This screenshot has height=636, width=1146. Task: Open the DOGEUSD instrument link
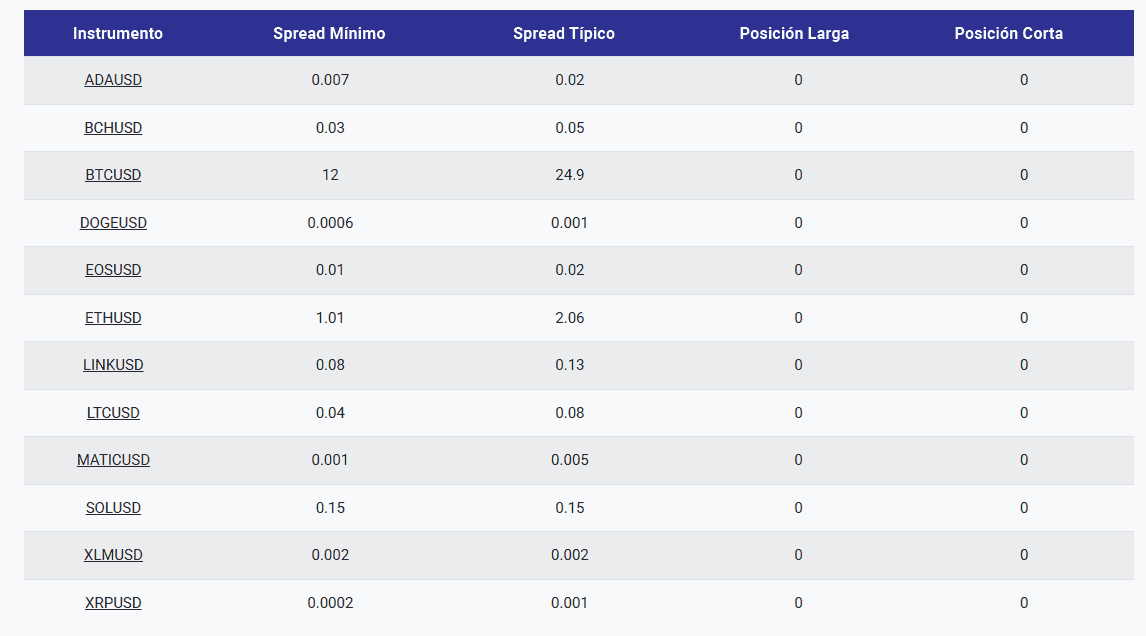[x=113, y=223]
